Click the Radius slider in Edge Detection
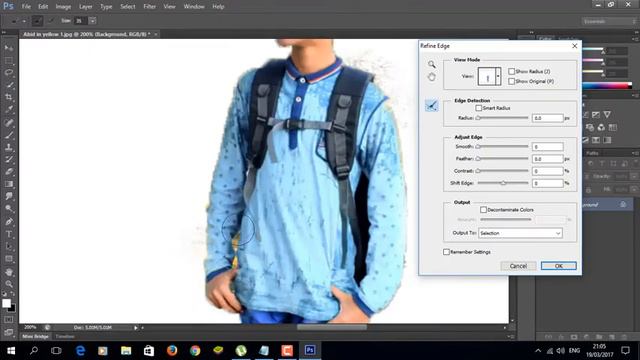 point(503,118)
